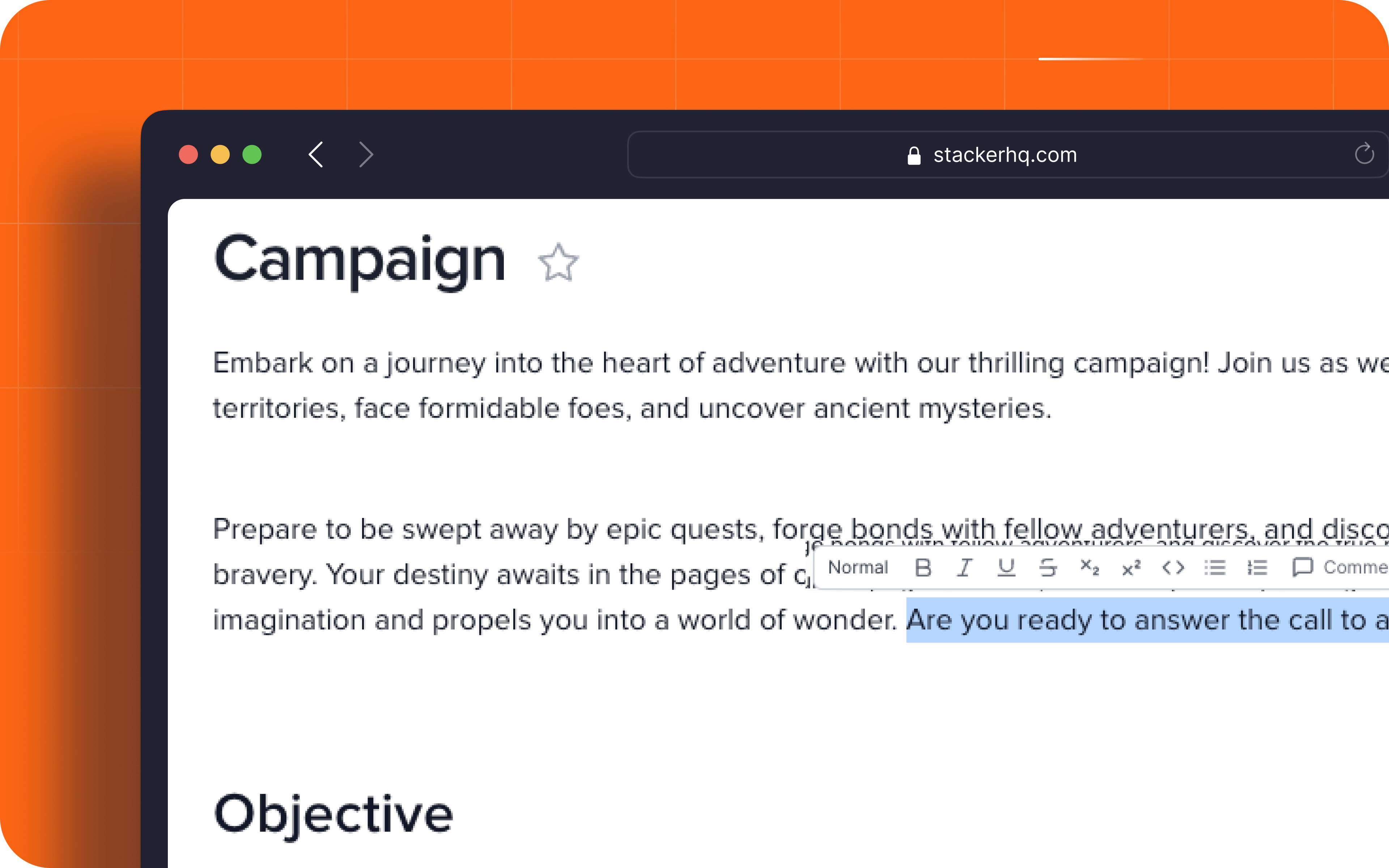The image size is (1389, 868).
Task: Apply strikethrough to selected text
Action: [1048, 568]
